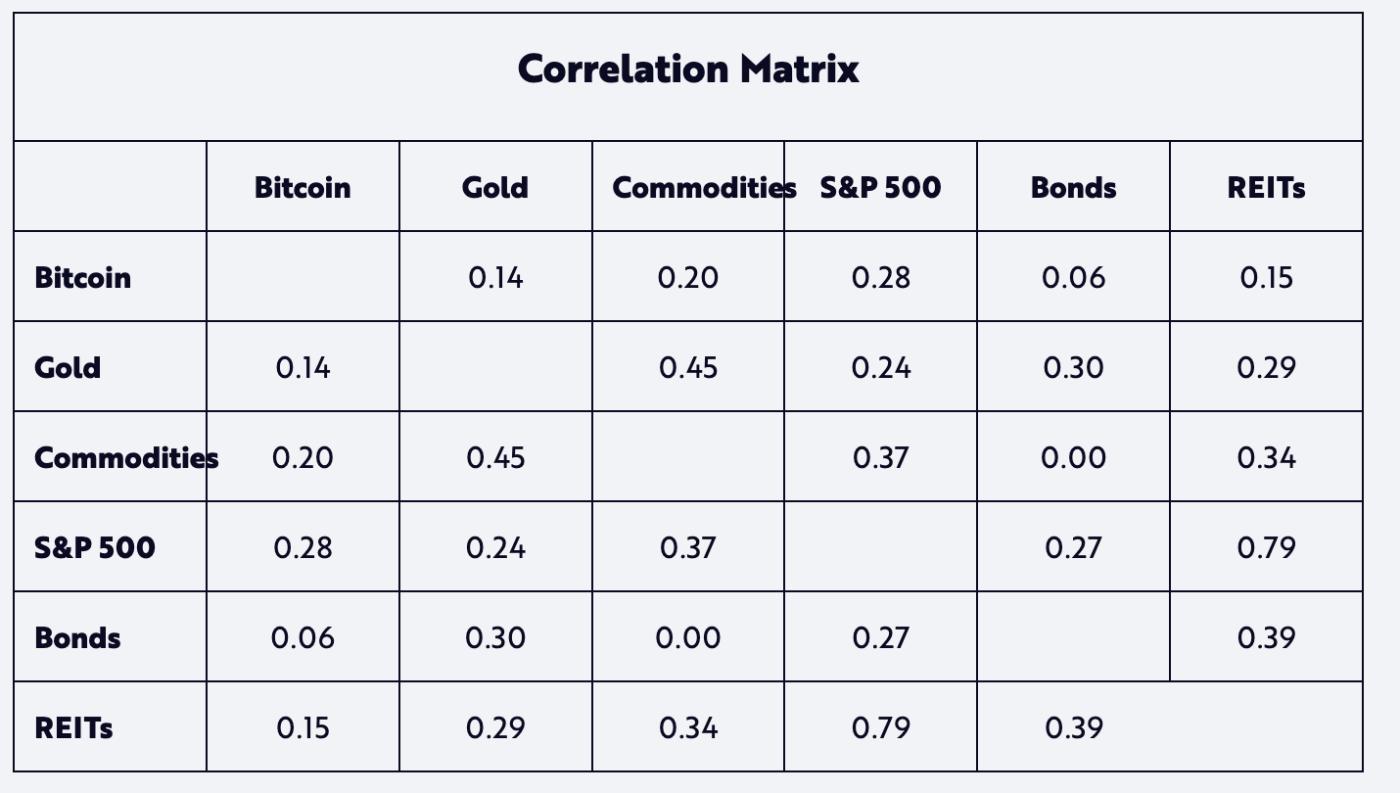Screen dimensions: 1400x793
Task: Click the empty Bitcoin-Bitcoin diagonal cell
Action: point(302,277)
